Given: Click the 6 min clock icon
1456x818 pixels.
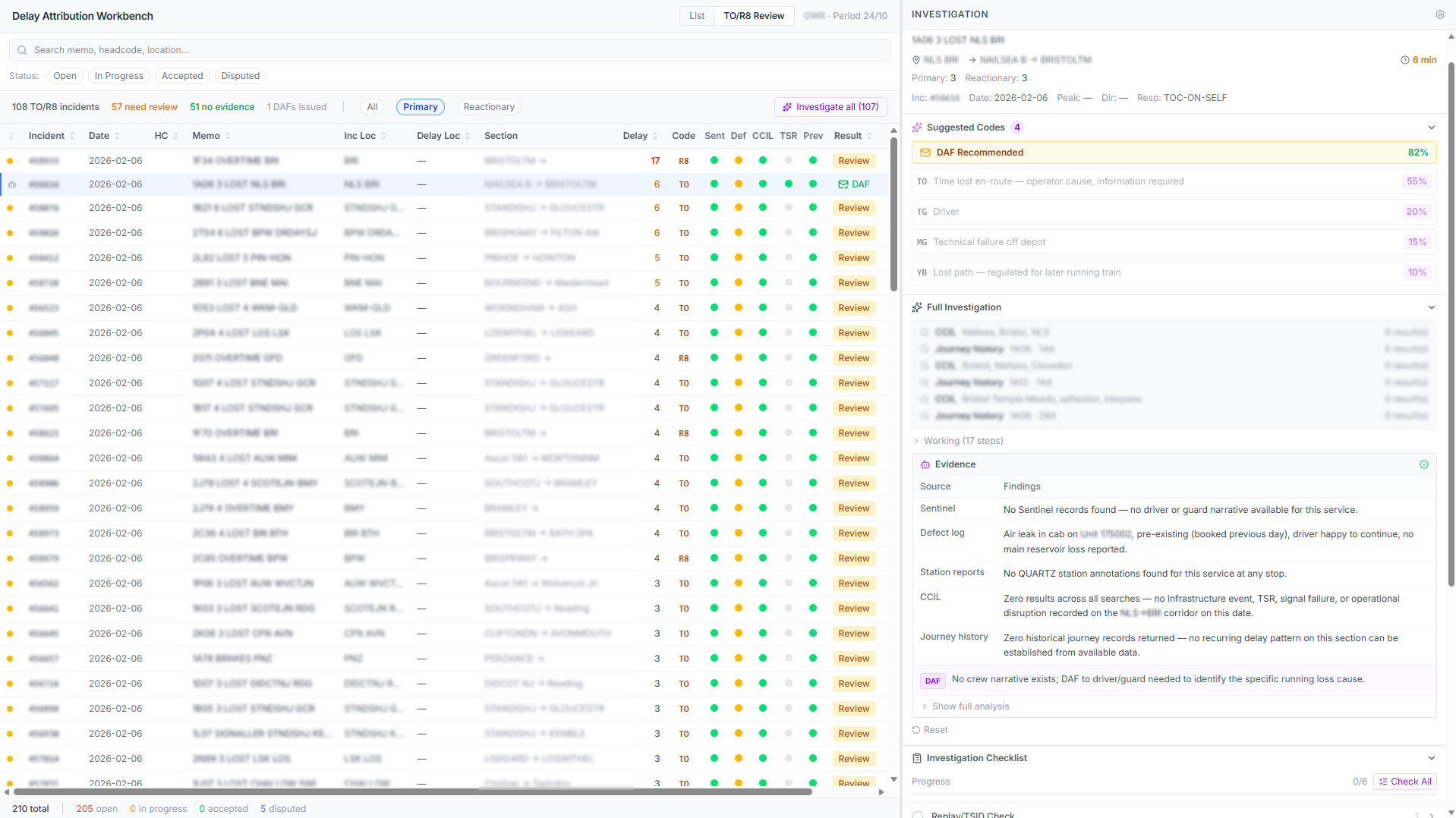Looking at the screenshot, I should coord(1404,60).
